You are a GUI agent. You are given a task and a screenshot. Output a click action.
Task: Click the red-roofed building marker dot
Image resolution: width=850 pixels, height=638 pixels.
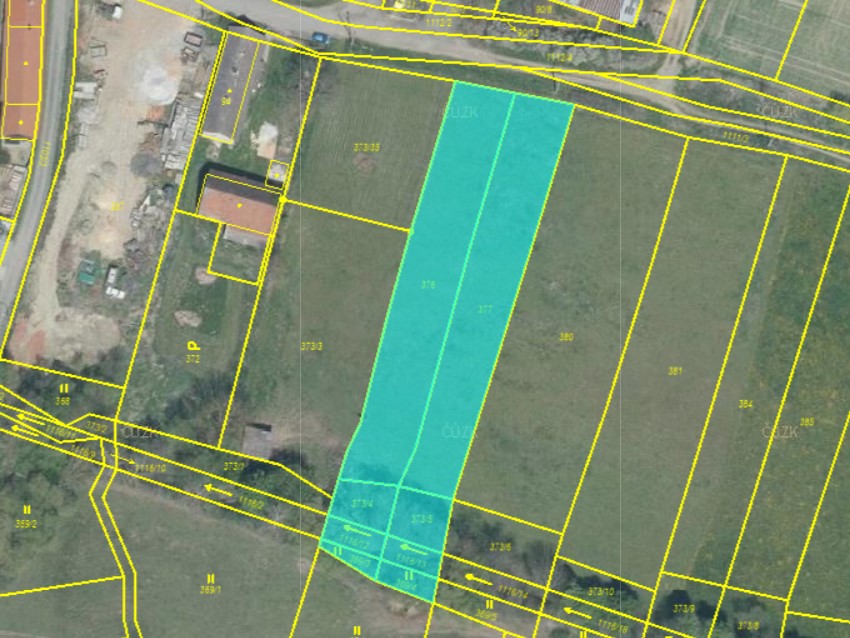pos(239,206)
